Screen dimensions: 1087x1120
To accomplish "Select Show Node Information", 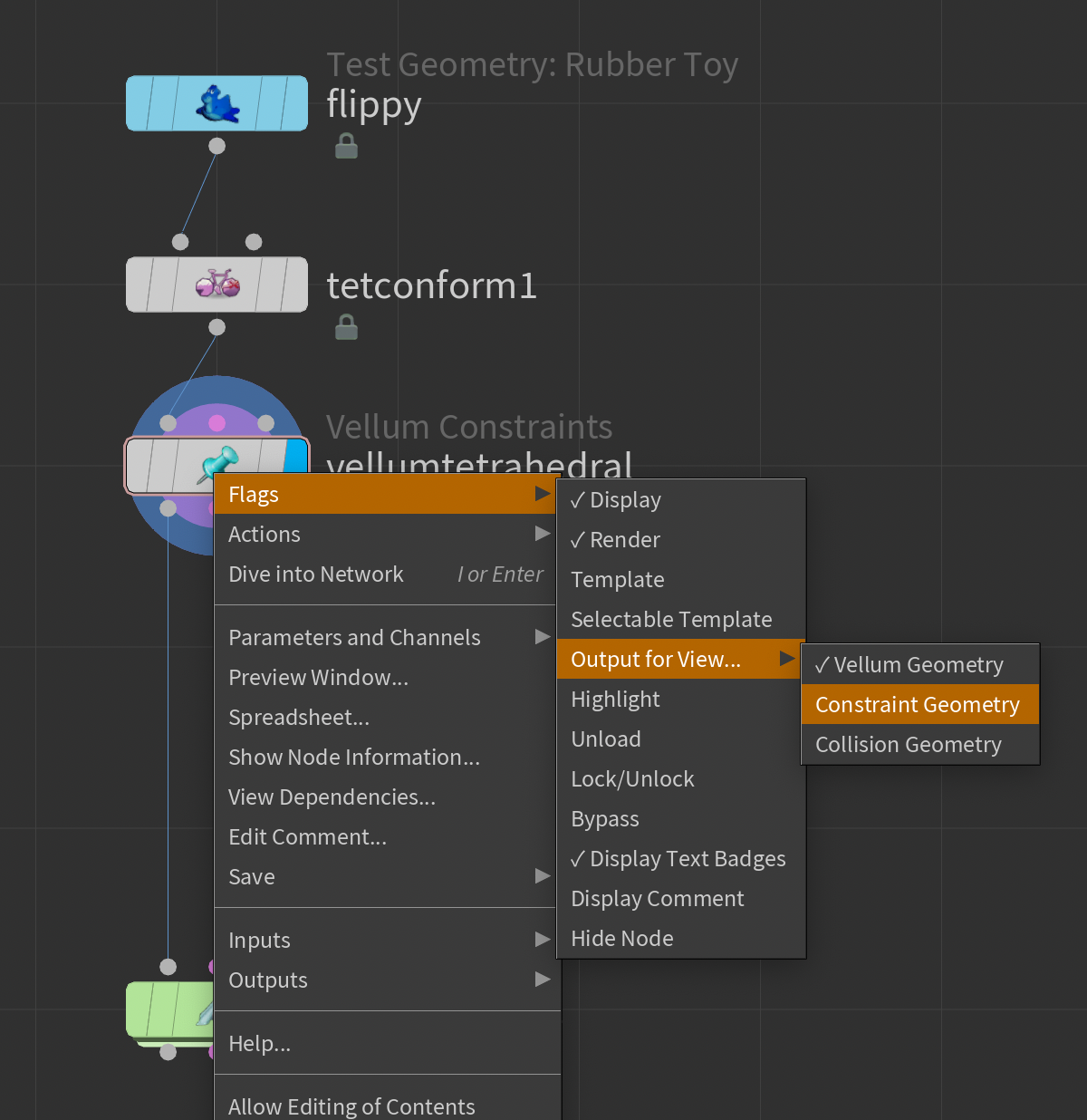I will pyautogui.click(x=387, y=758).
